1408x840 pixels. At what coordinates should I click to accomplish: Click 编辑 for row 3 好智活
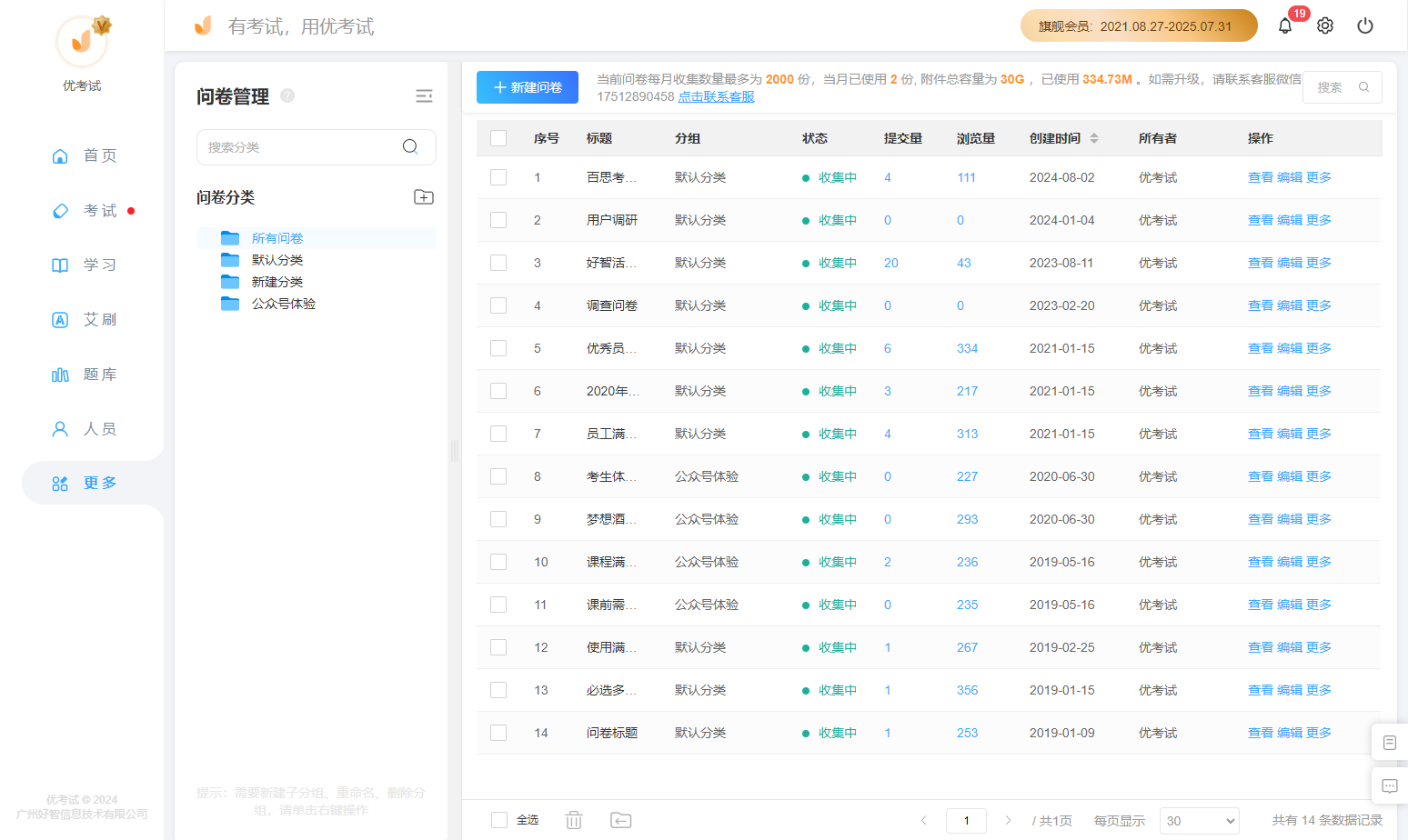click(x=1290, y=263)
